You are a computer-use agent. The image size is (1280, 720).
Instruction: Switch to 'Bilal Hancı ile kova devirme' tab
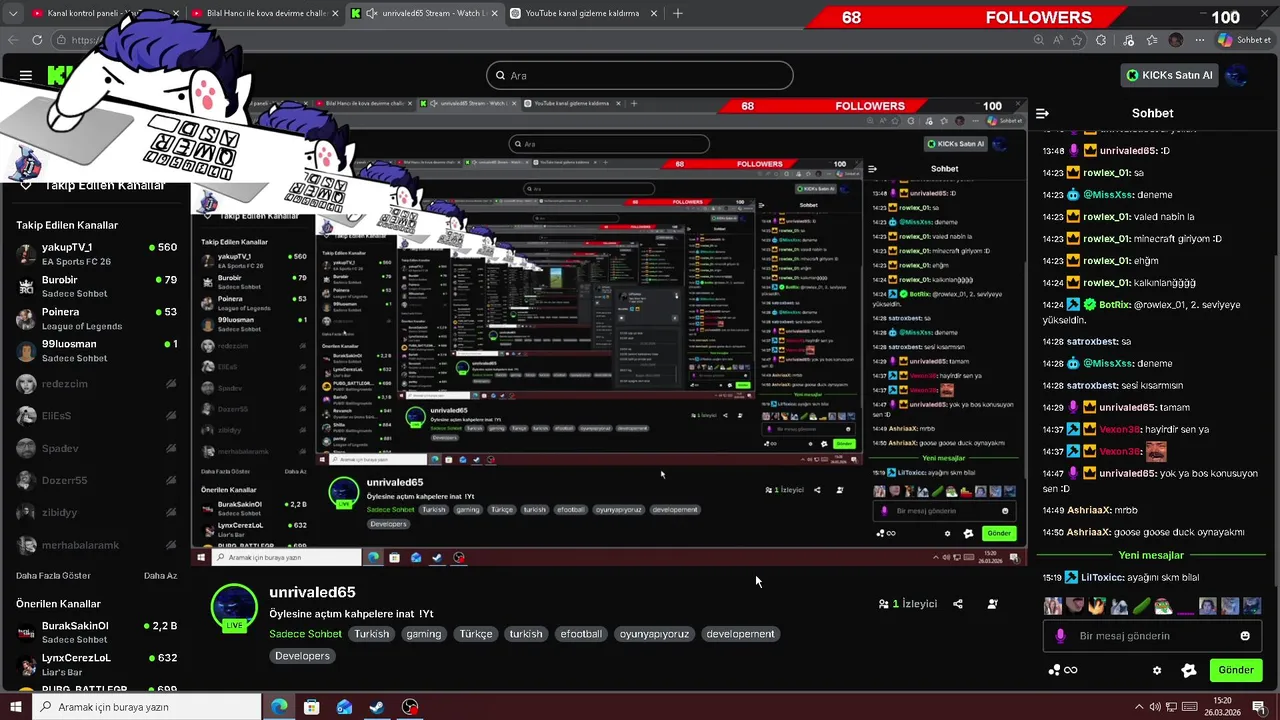[266, 14]
